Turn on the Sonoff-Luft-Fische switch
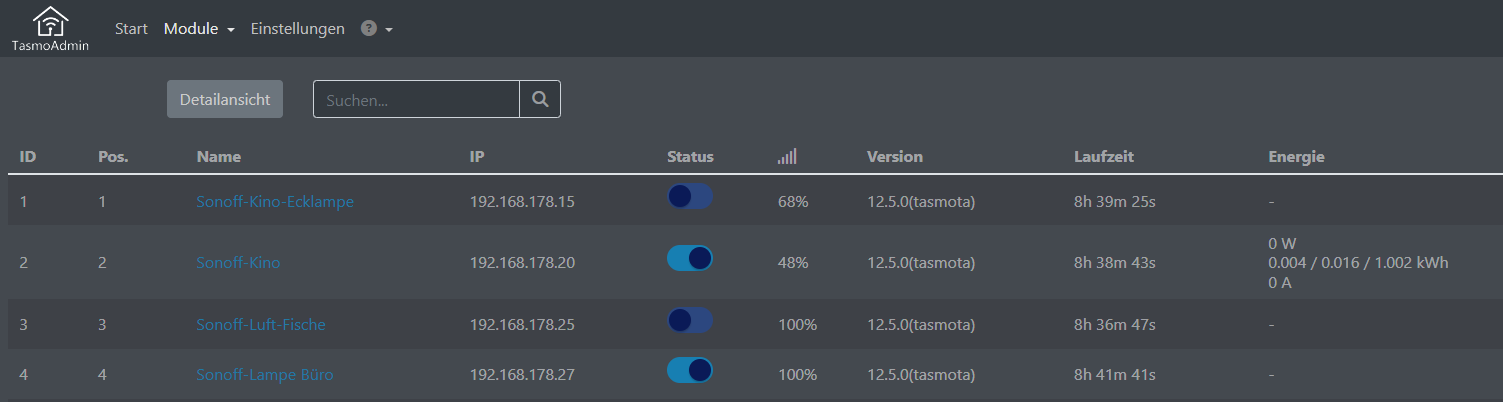This screenshot has height=402, width=1503. click(x=690, y=320)
